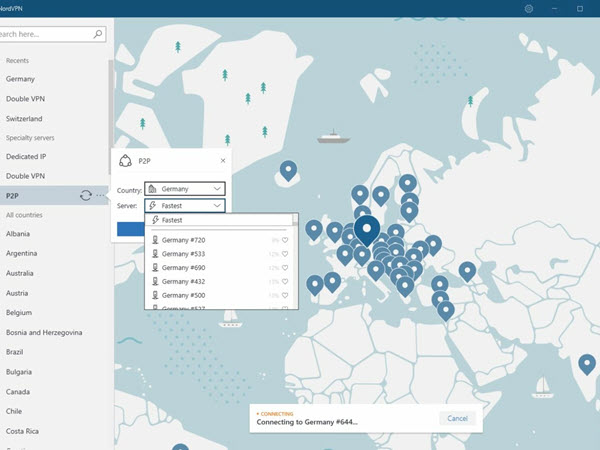The image size is (600, 450).
Task: Select Austria in country list
Action: 17,293
